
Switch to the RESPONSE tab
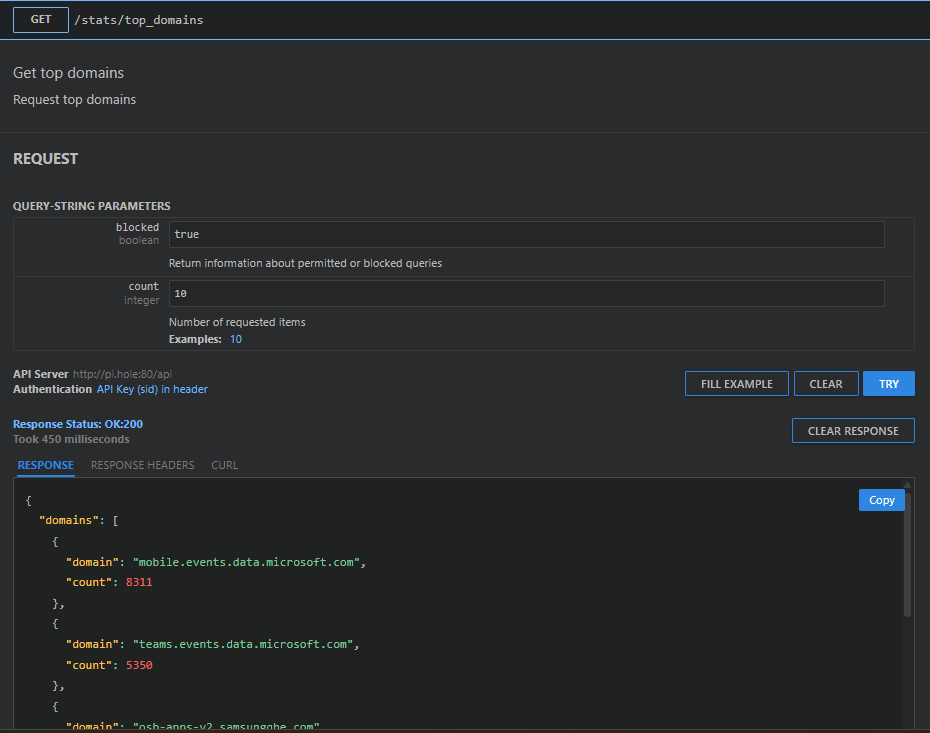pos(46,465)
